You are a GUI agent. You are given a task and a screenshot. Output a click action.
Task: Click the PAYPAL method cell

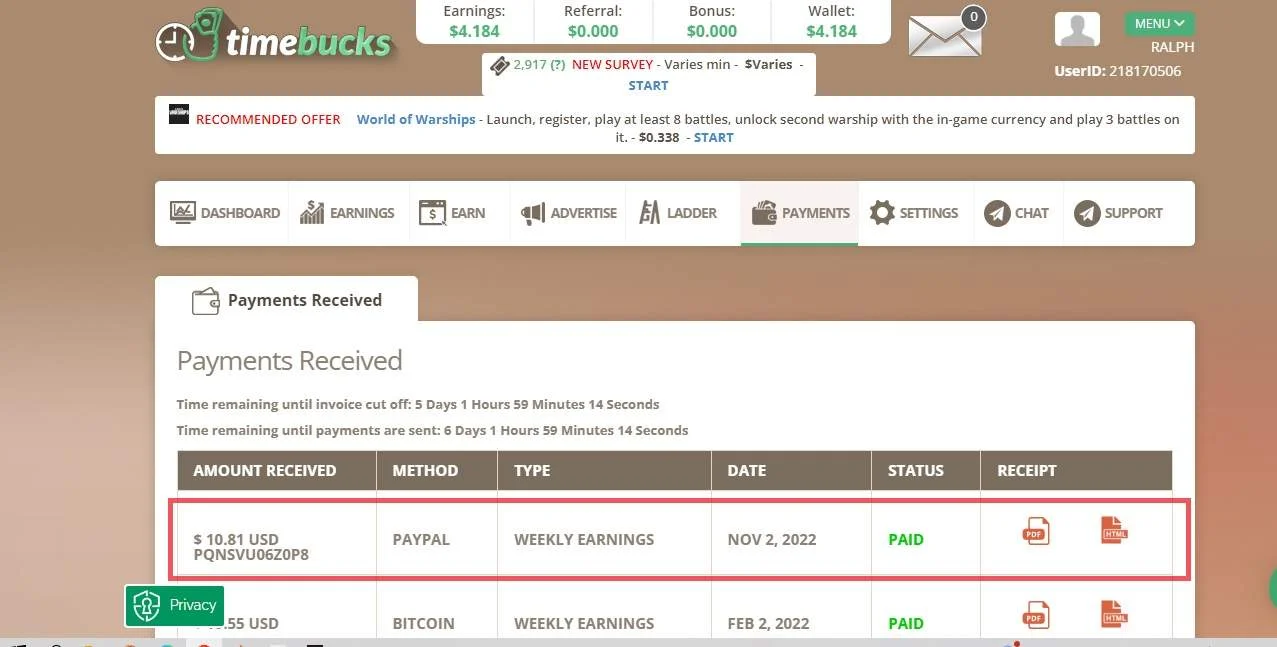tap(421, 539)
